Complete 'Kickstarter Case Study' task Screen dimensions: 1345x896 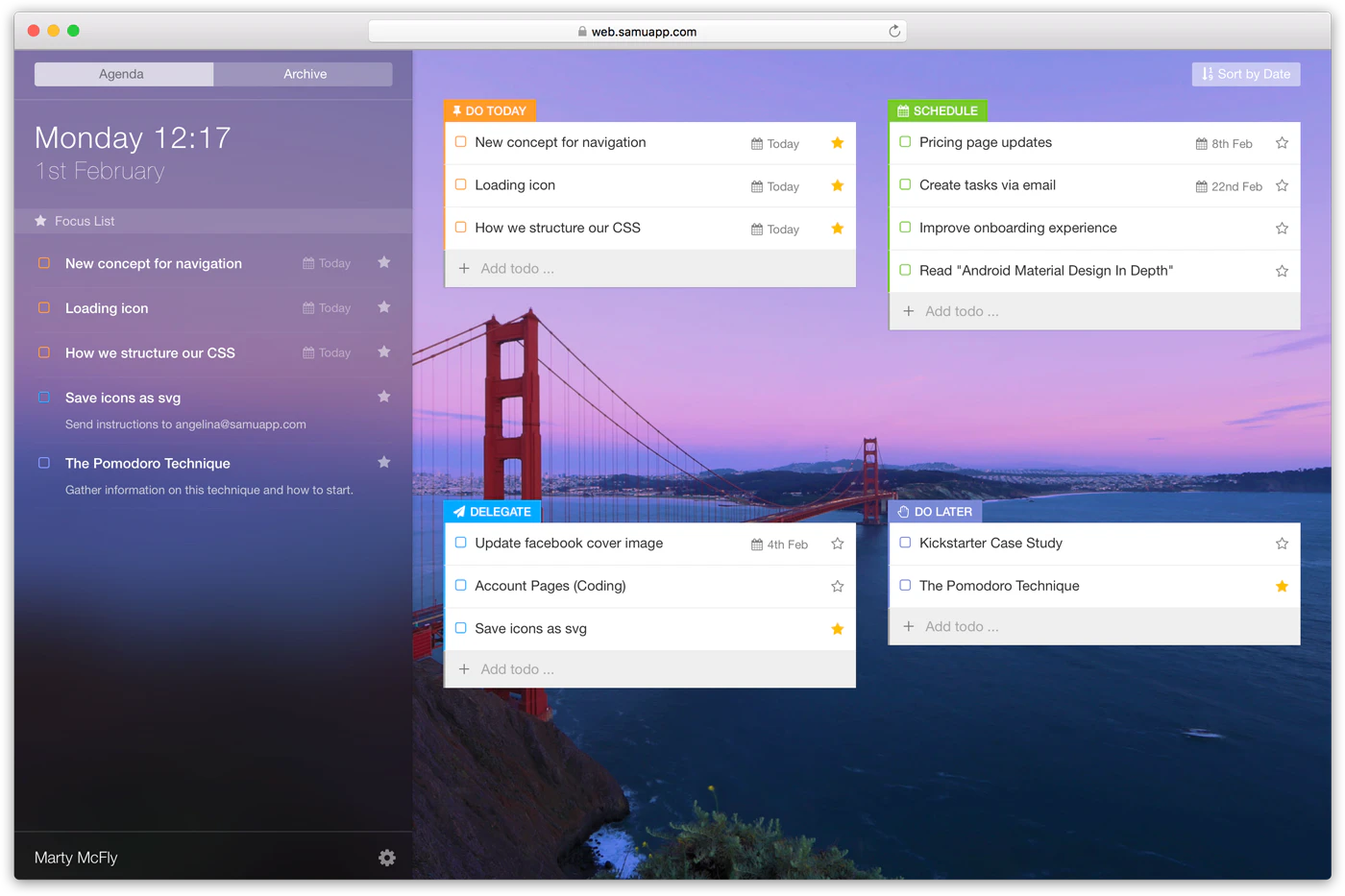tap(905, 543)
